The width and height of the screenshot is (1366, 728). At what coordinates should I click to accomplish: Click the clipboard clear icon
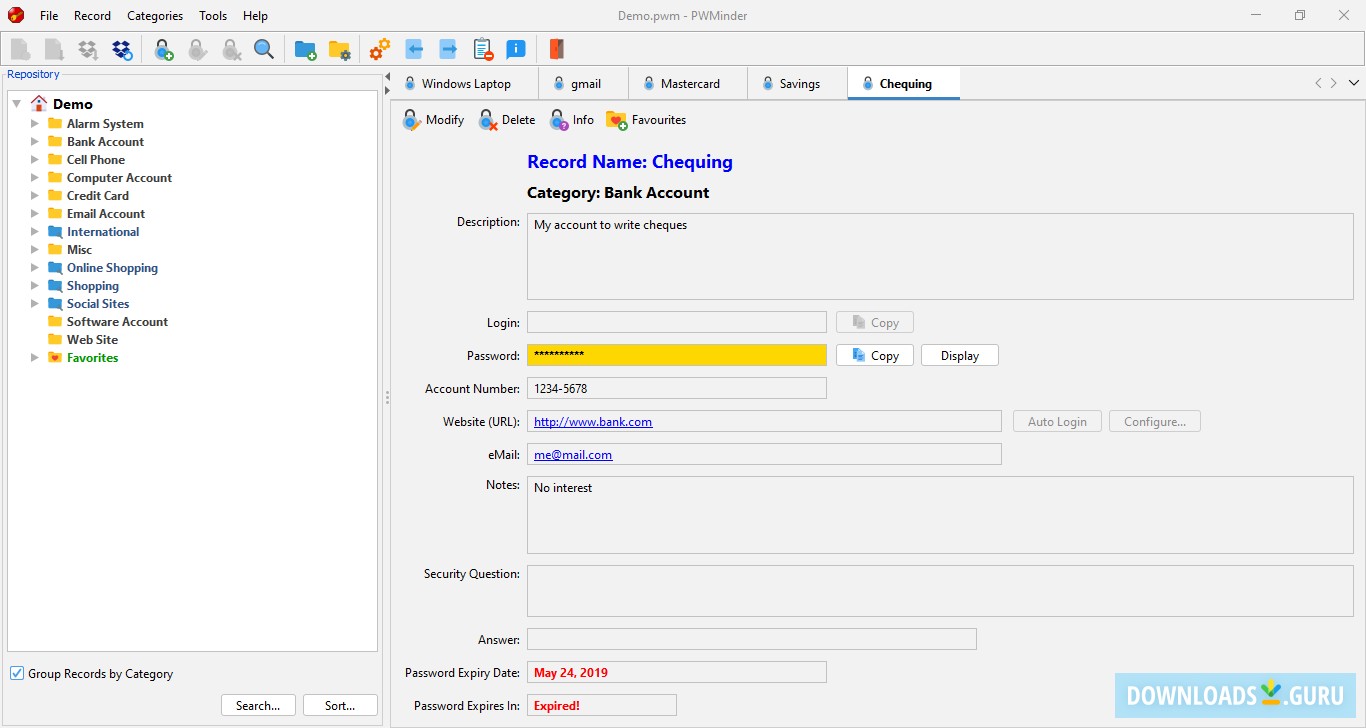[483, 48]
